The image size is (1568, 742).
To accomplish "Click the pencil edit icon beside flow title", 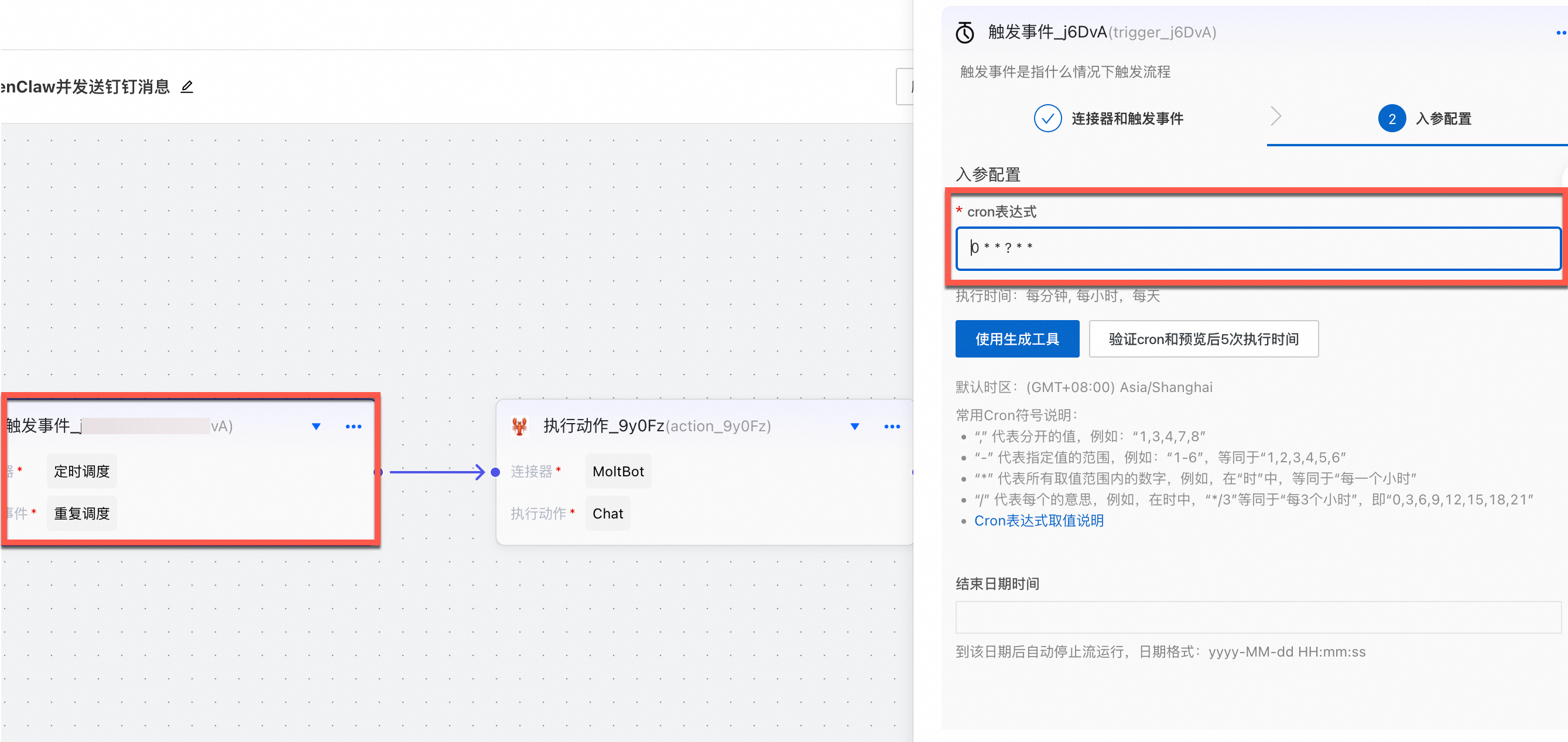I will point(187,87).
